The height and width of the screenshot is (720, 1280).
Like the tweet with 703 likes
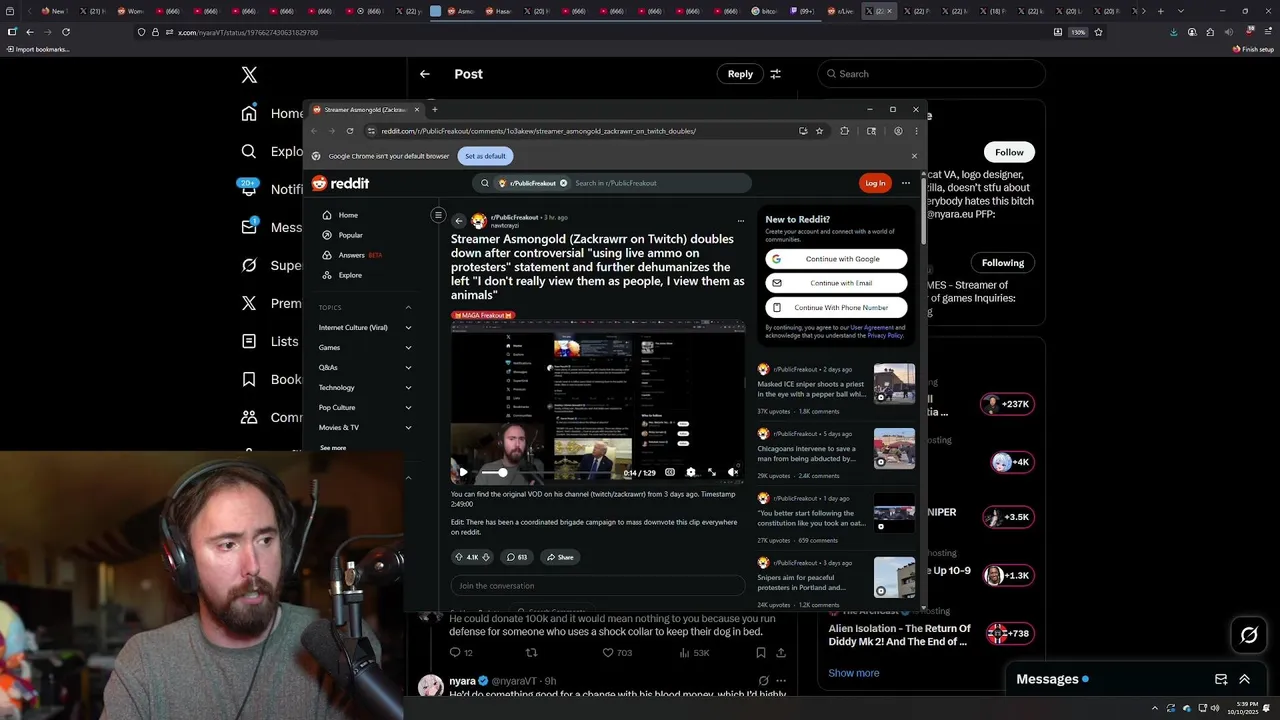coord(617,653)
